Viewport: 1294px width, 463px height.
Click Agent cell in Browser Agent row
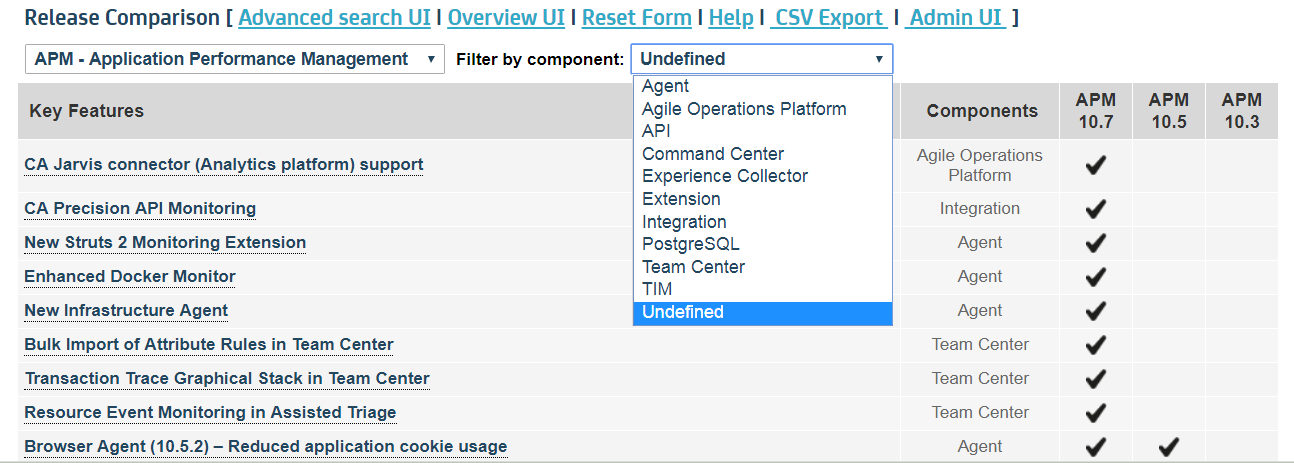click(x=980, y=447)
